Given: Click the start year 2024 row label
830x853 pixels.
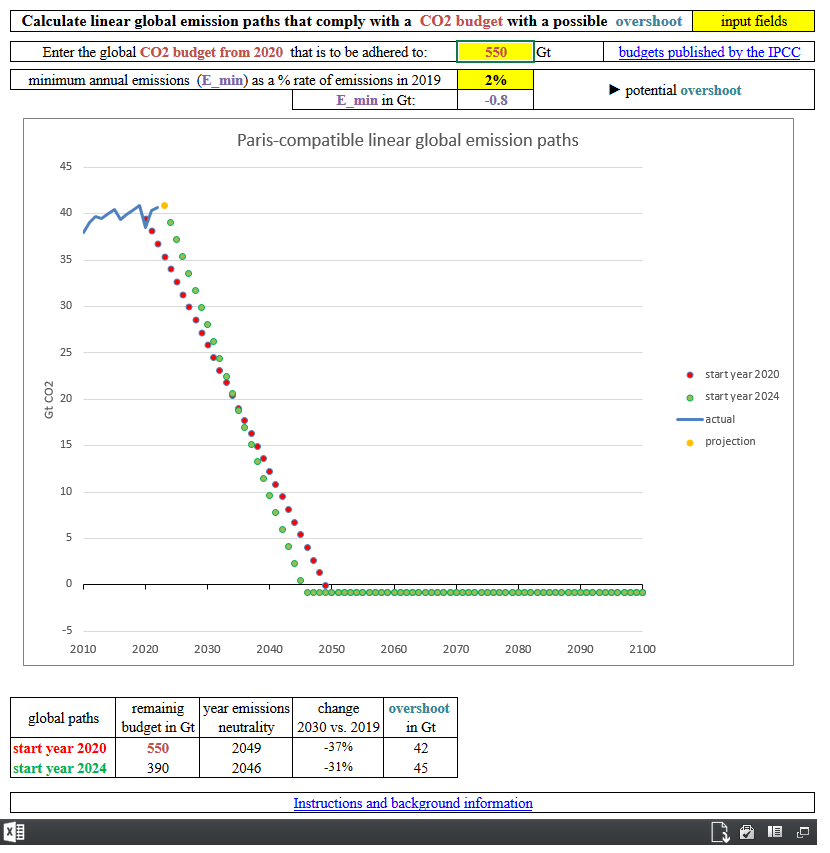Looking at the screenshot, I should tap(62, 768).
